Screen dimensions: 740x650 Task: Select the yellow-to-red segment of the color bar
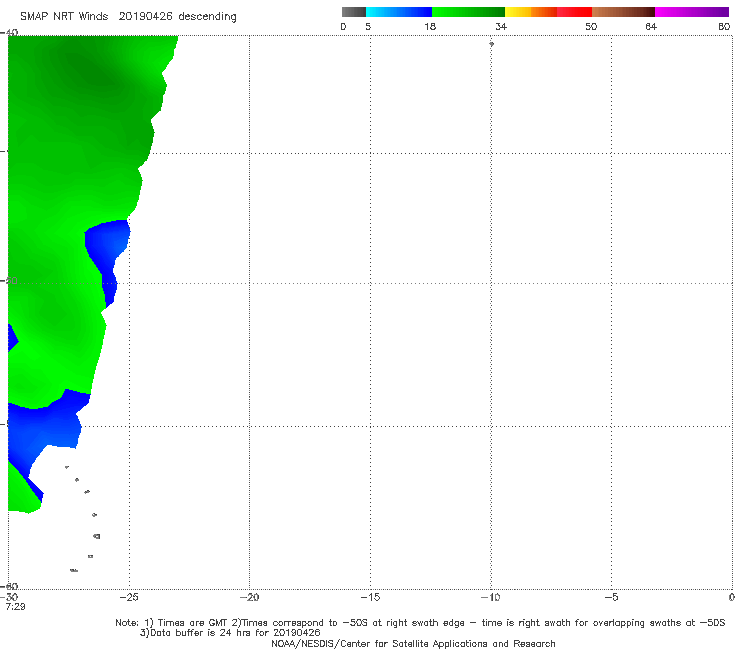tap(548, 12)
